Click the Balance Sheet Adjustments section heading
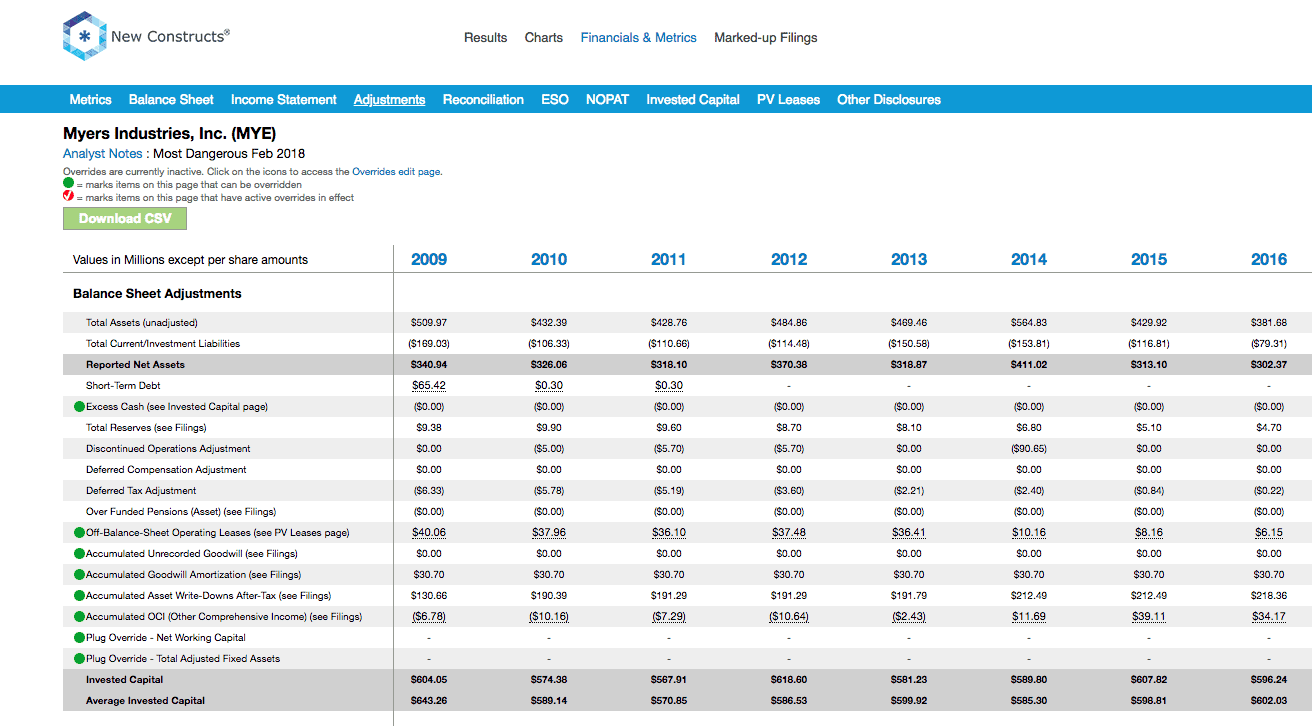 (157, 294)
